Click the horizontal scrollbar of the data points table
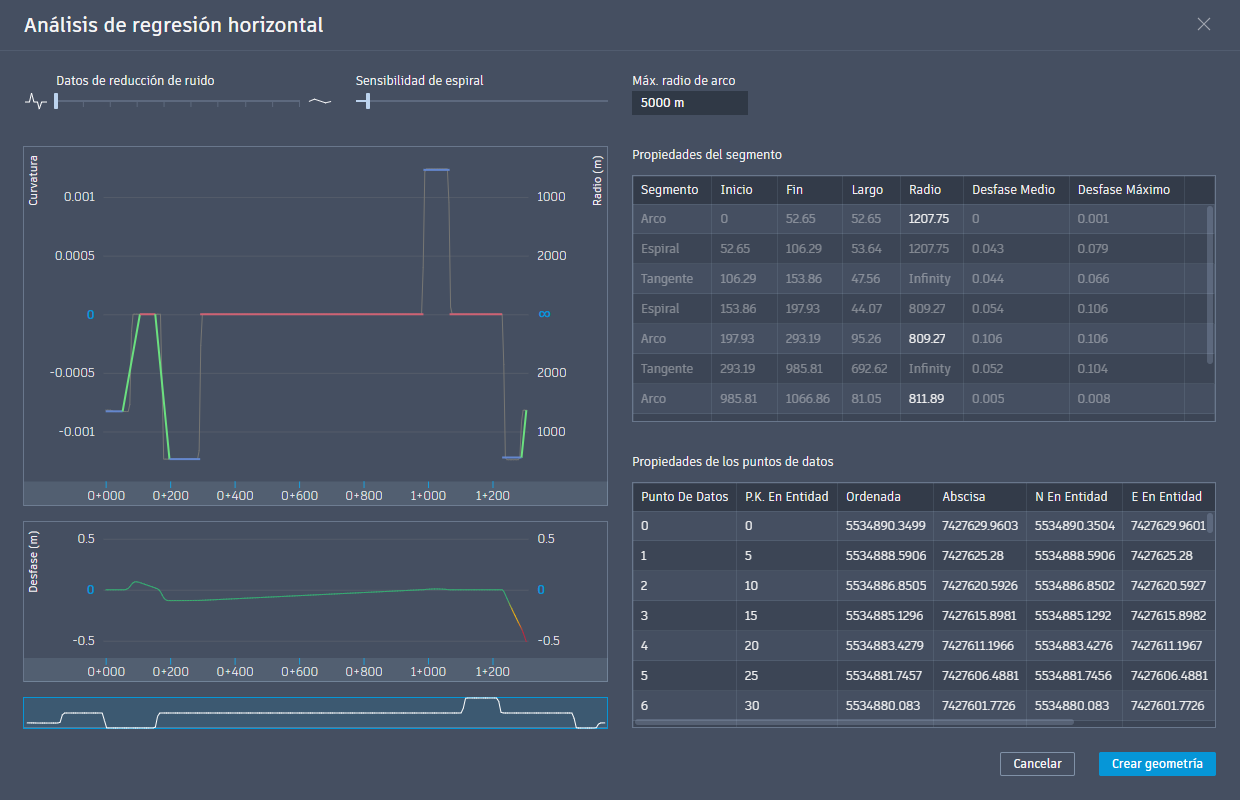 tap(853, 722)
